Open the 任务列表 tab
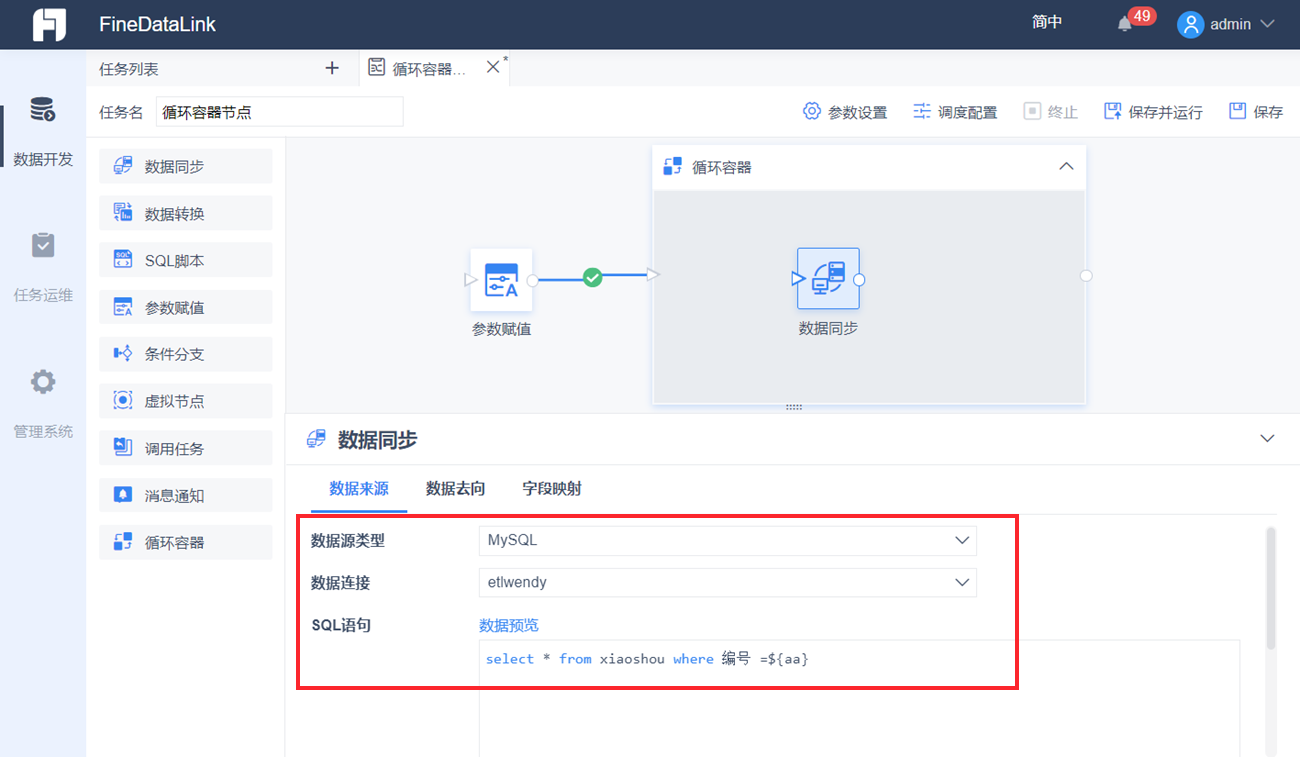The image size is (1300, 757). (129, 69)
